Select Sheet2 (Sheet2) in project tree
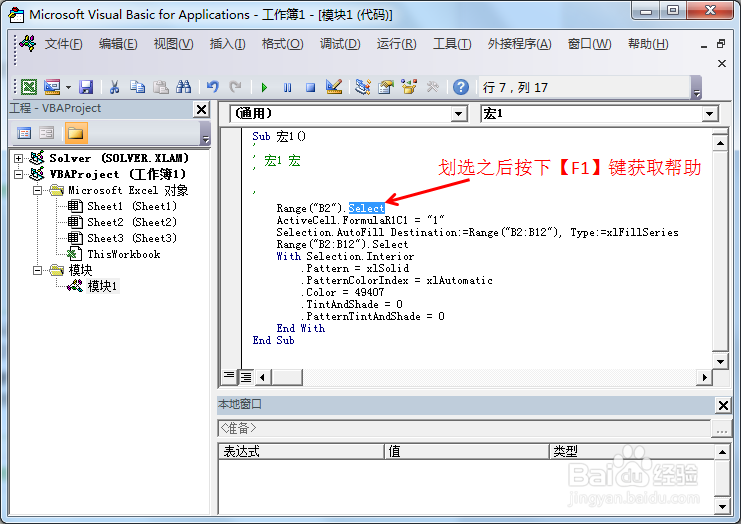The height and width of the screenshot is (524, 741). point(132,223)
